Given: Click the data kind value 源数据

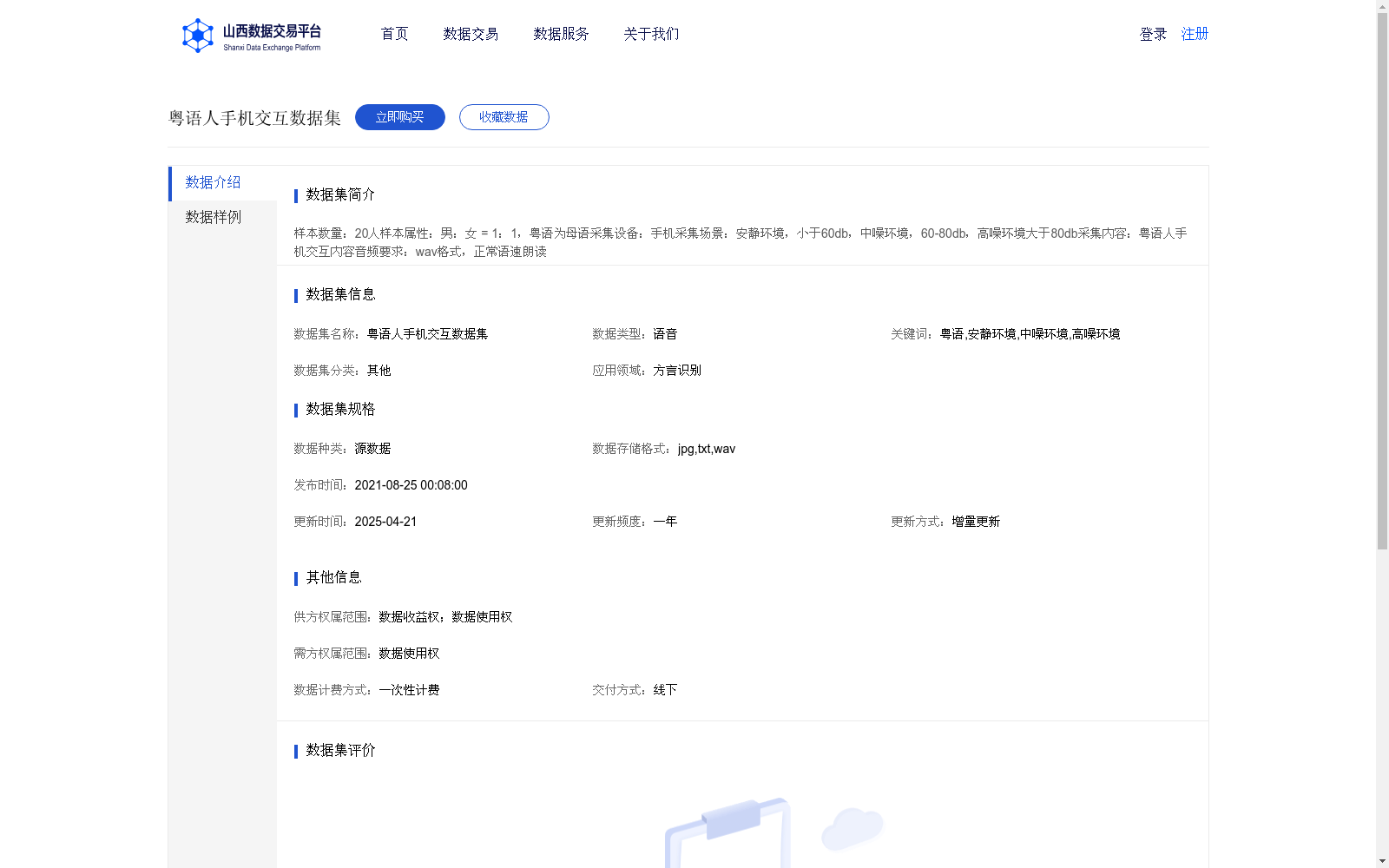Looking at the screenshot, I should 372,449.
